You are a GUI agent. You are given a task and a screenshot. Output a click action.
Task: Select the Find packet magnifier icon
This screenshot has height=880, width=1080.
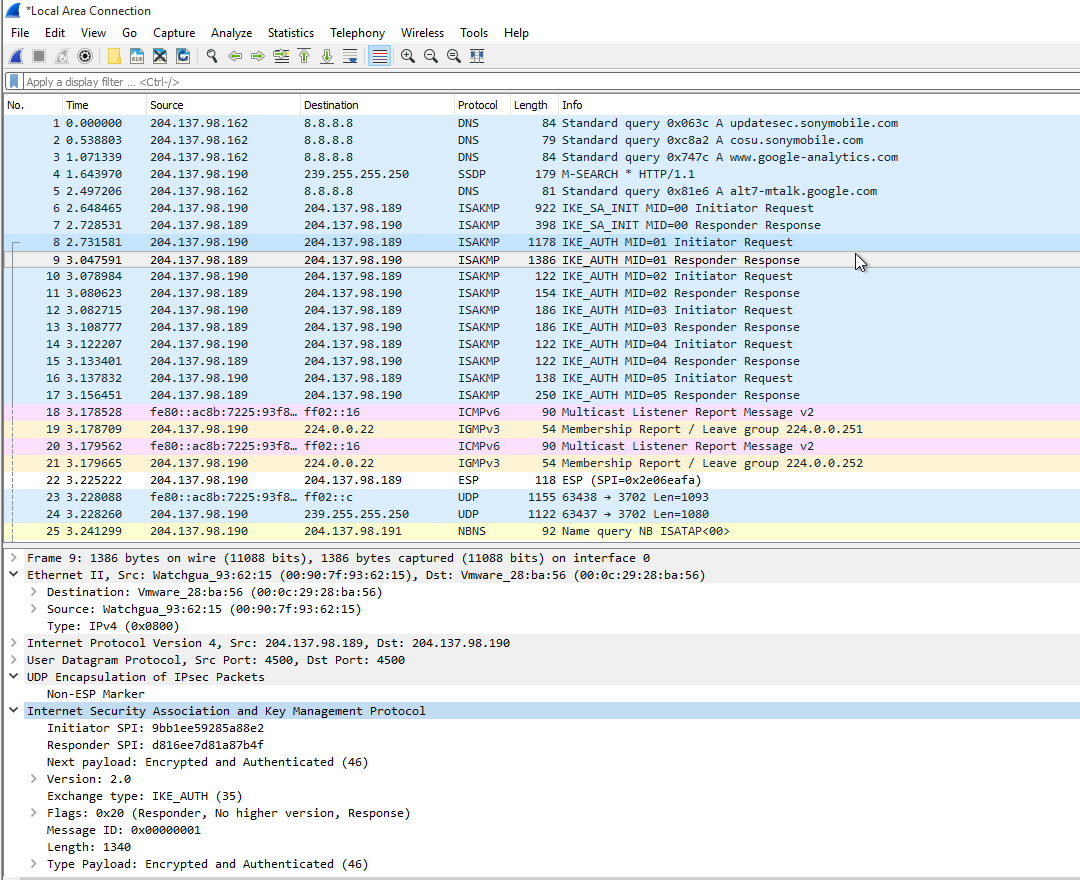pyautogui.click(x=211, y=56)
